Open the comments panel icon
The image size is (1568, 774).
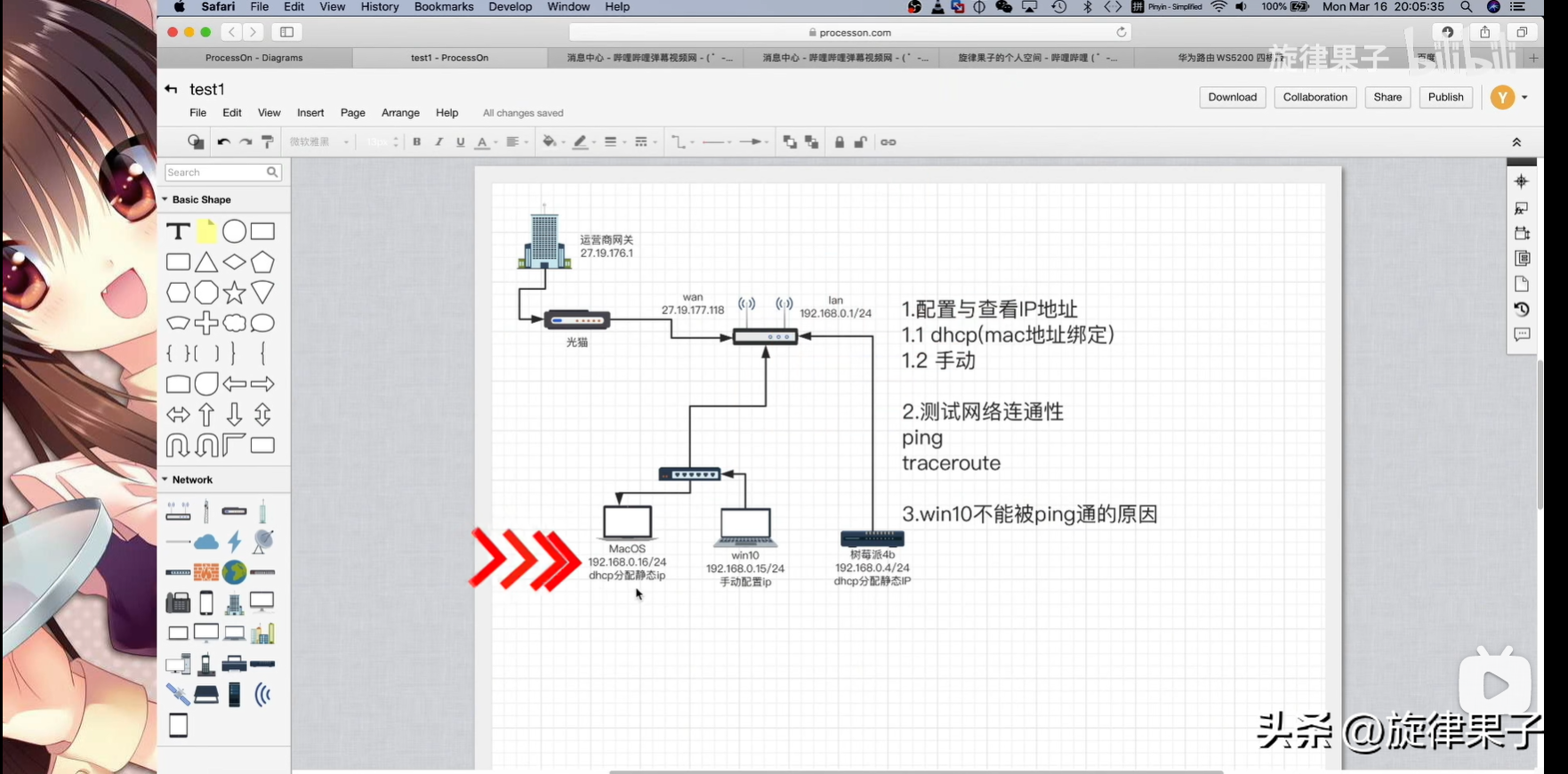click(1522, 335)
